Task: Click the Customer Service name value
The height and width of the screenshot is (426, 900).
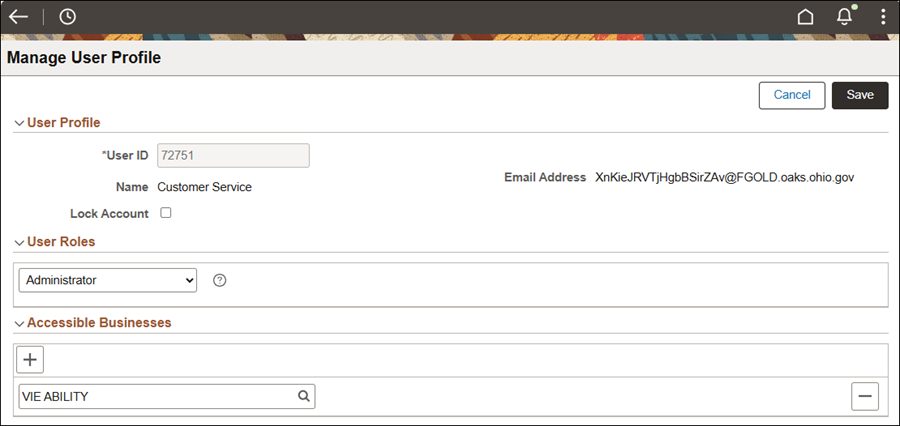Action: coord(204,187)
